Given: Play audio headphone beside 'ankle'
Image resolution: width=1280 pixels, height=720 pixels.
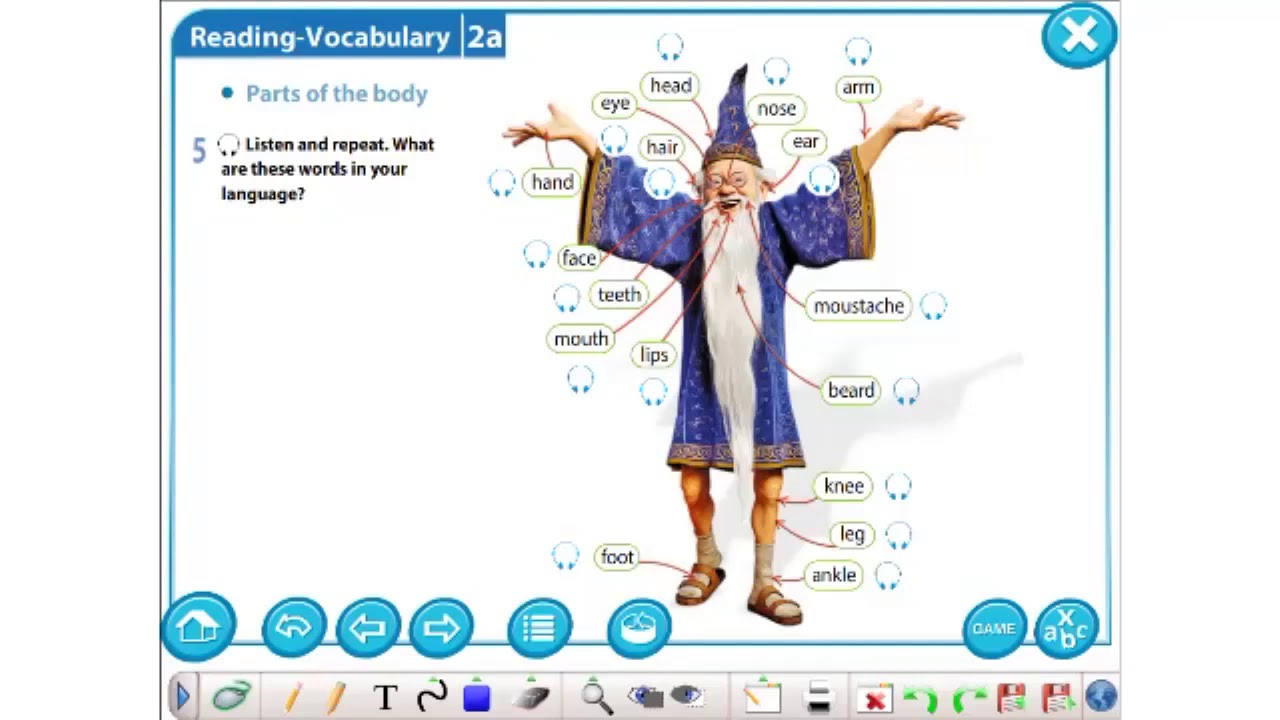Looking at the screenshot, I should tap(887, 576).
